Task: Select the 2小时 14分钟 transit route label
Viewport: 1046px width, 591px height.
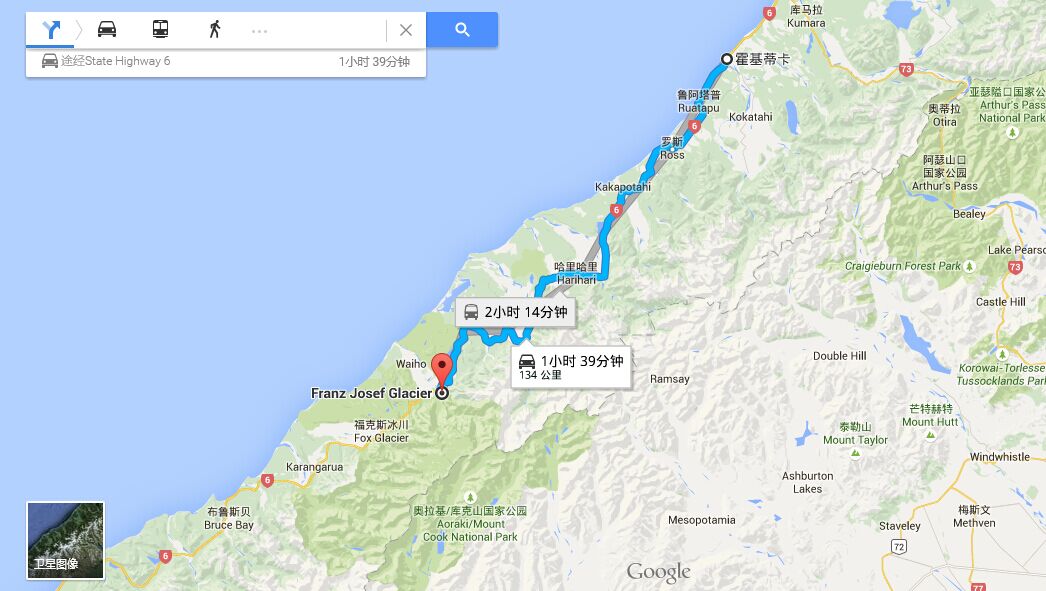Action: tap(516, 312)
